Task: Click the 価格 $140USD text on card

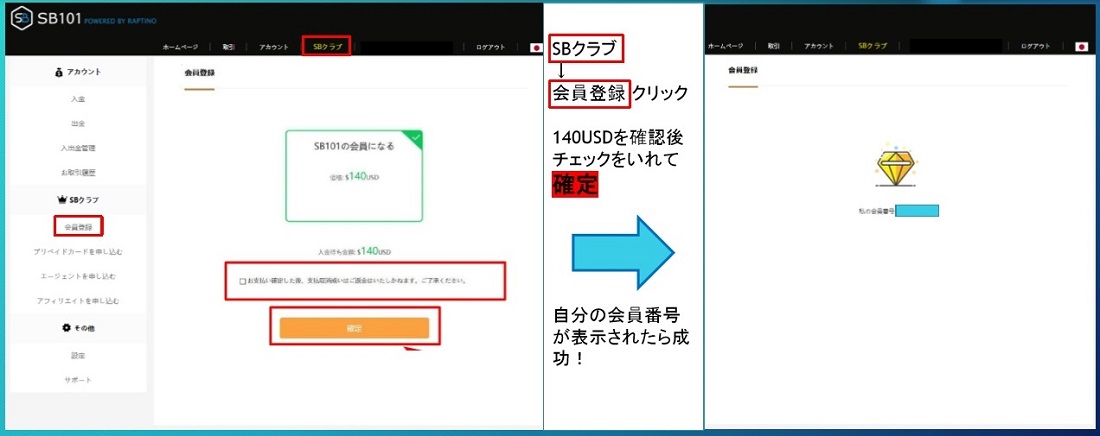Action: click(x=354, y=177)
